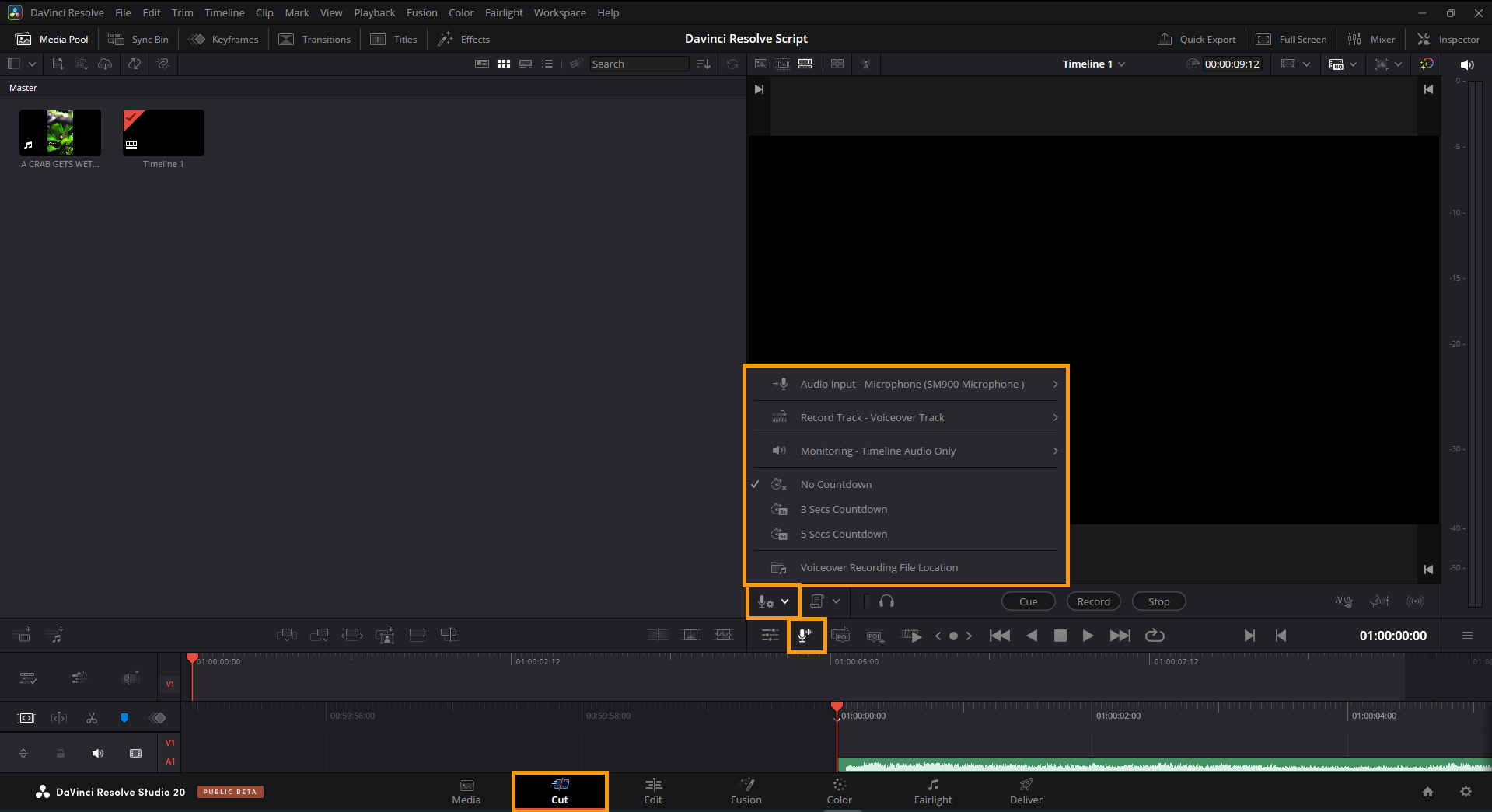The width and height of the screenshot is (1492, 812).
Task: Expand the Audio Input Microphone submenu
Action: pyautogui.click(x=906, y=384)
